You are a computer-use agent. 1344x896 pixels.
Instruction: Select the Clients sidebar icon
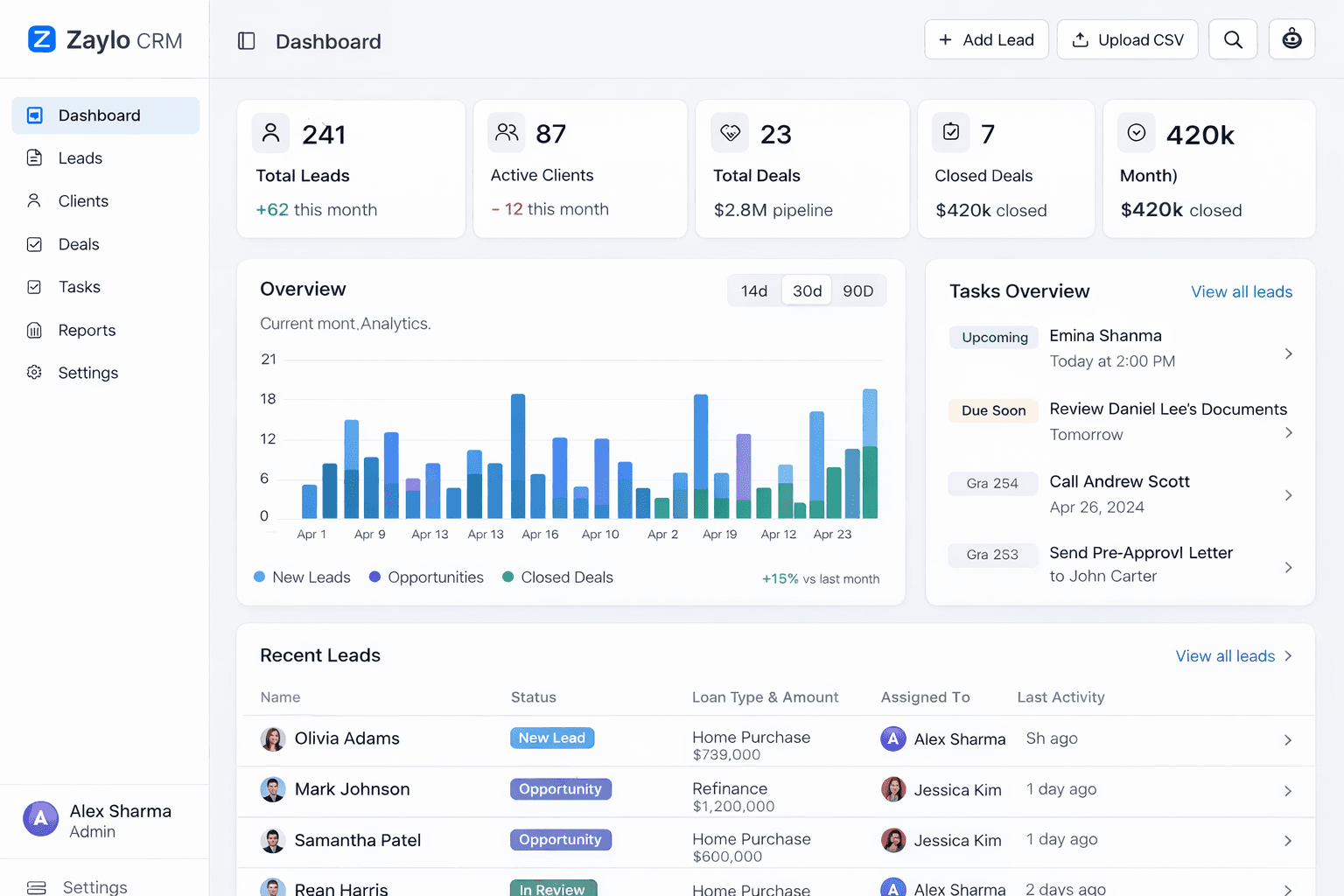pos(34,200)
